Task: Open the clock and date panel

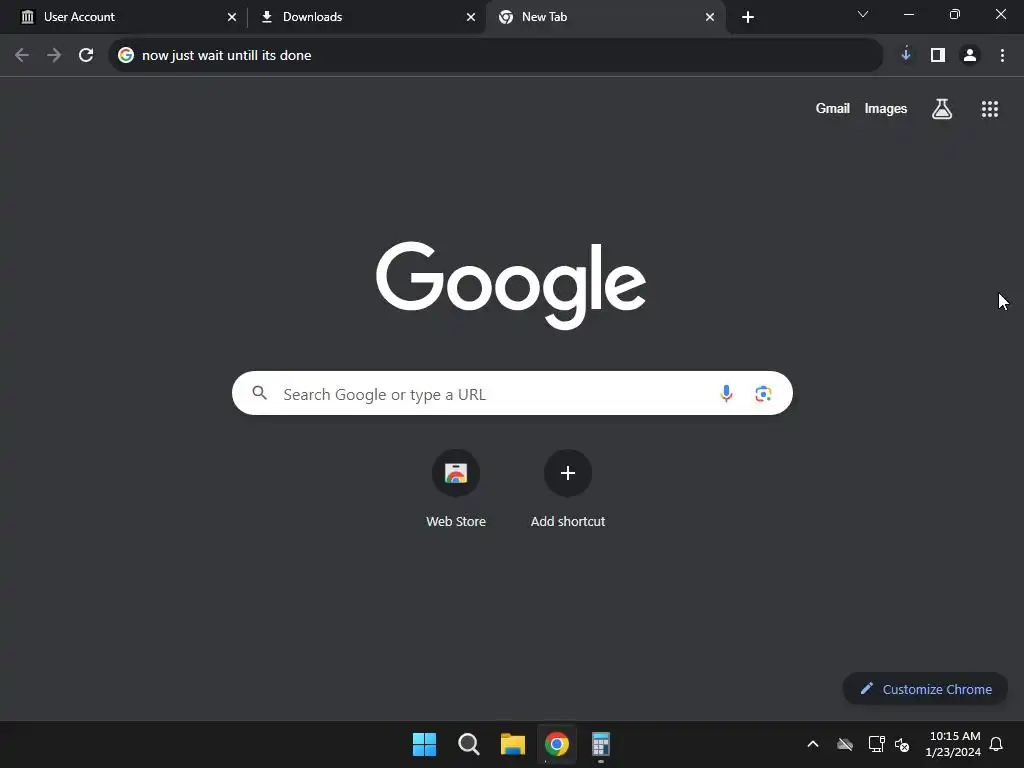Action: pos(953,744)
